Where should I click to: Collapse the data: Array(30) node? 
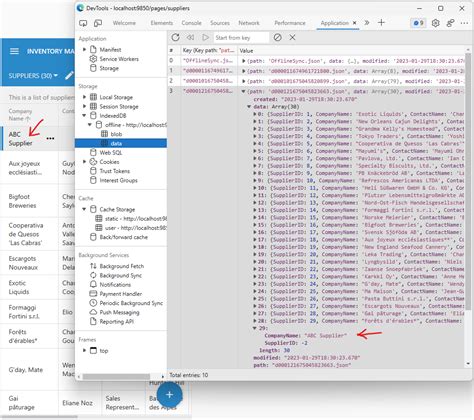tap(249, 107)
